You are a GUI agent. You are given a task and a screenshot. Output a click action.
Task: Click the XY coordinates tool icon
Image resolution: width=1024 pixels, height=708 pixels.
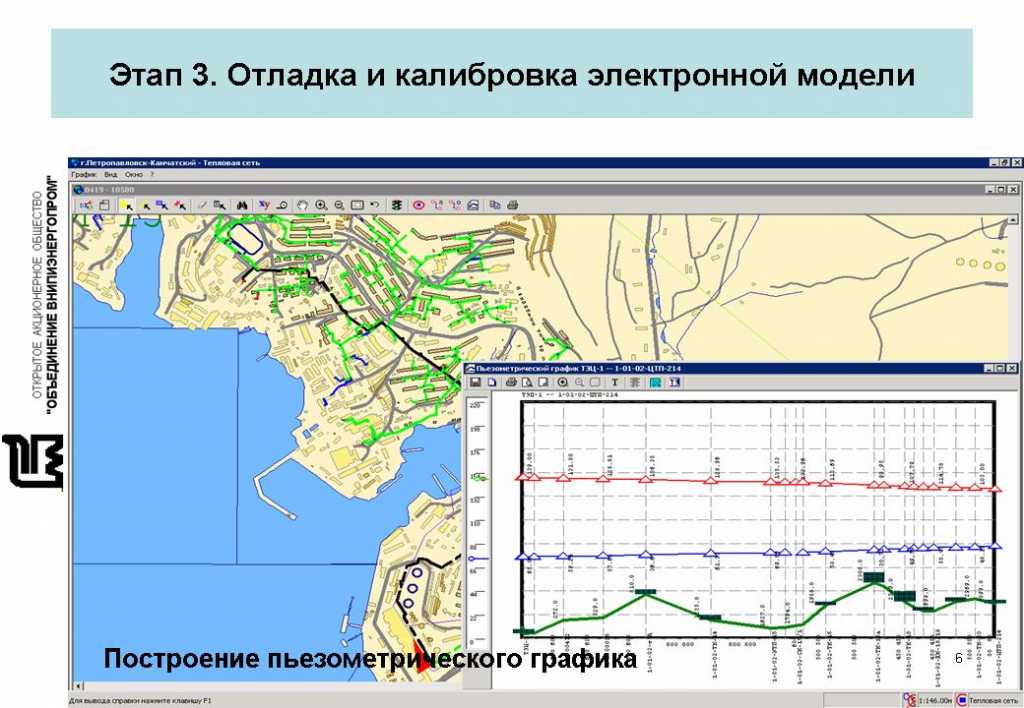click(x=264, y=204)
